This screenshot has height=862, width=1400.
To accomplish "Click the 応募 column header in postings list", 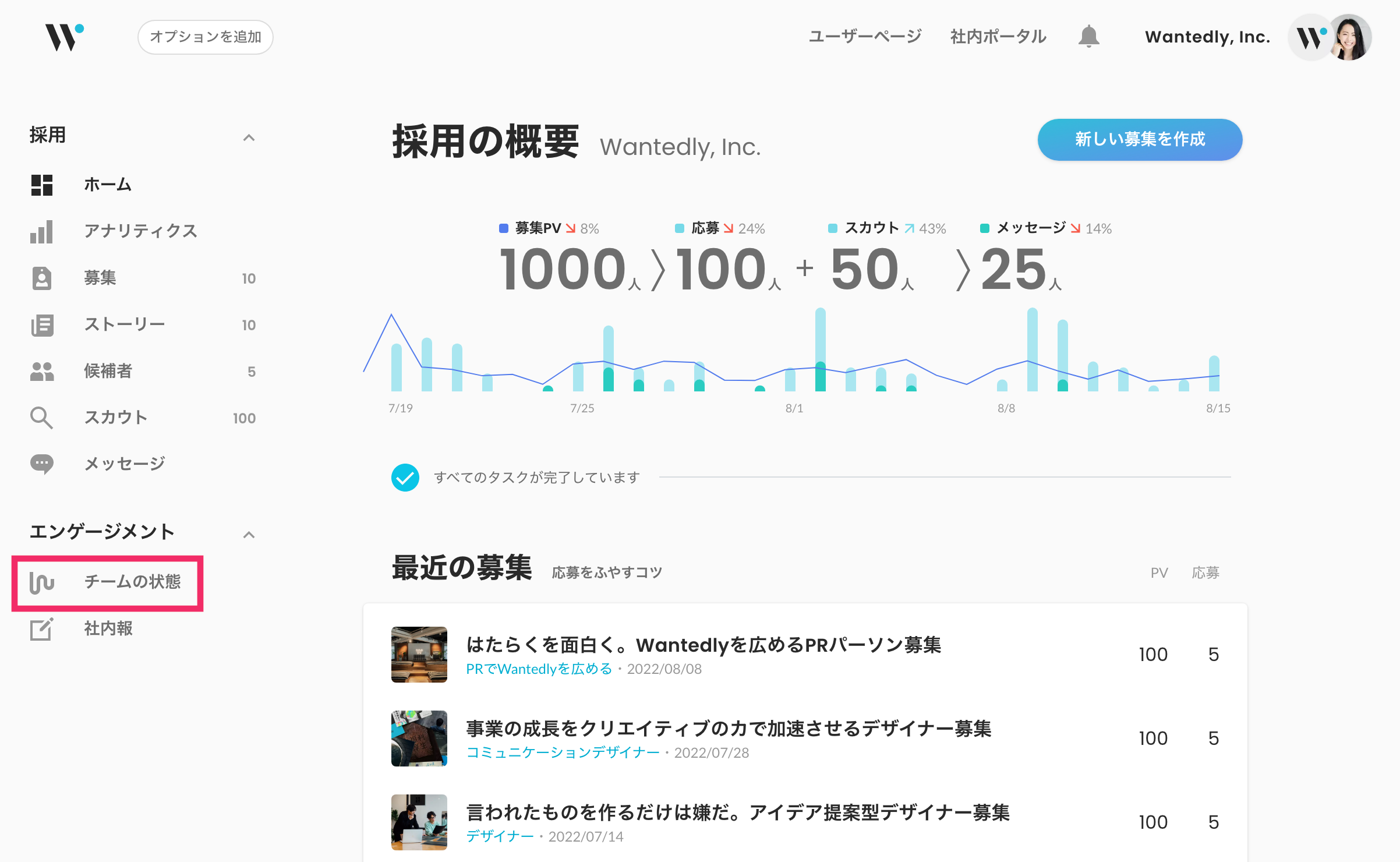I will pos(1205,573).
